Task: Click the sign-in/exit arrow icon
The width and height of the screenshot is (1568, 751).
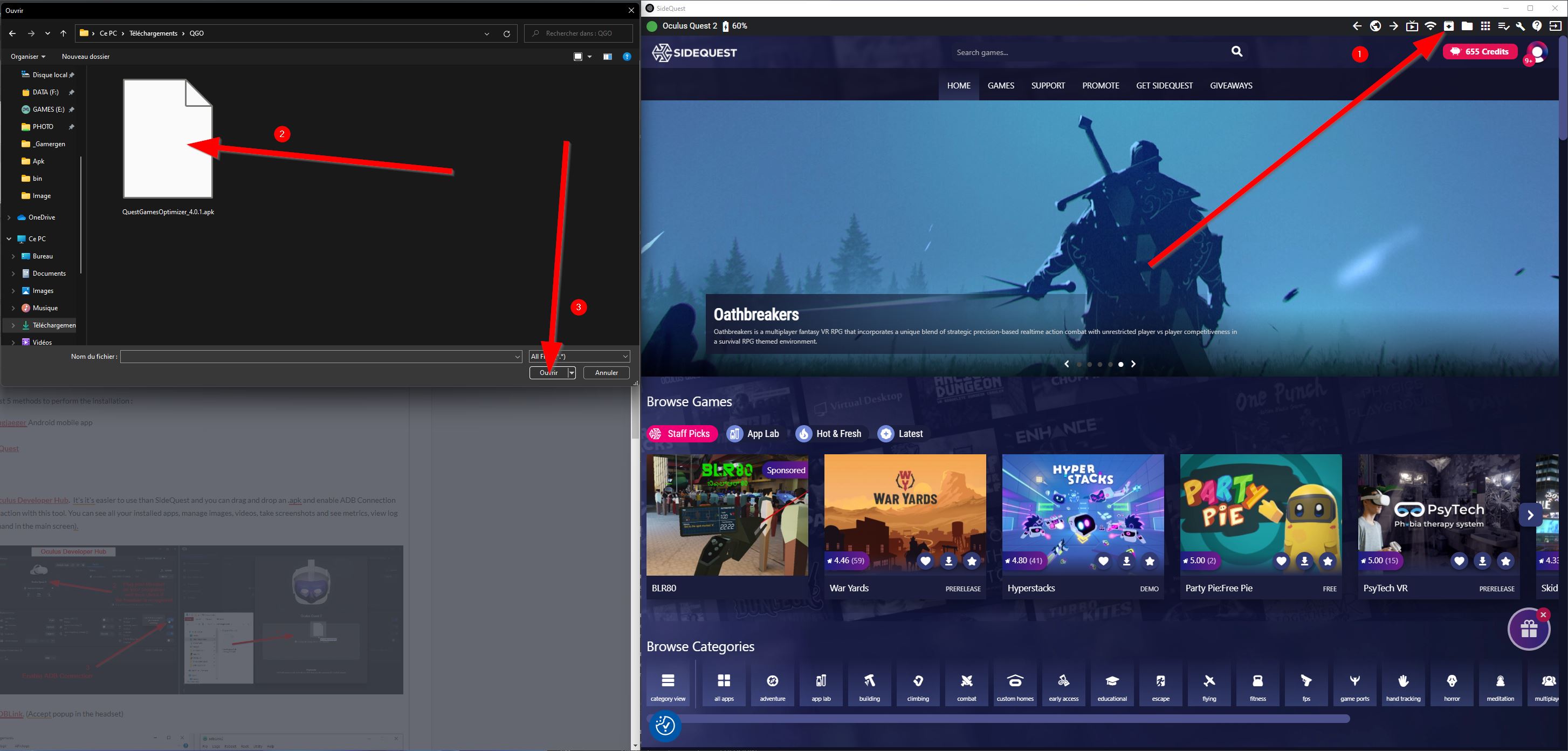Action: pos(1555,26)
